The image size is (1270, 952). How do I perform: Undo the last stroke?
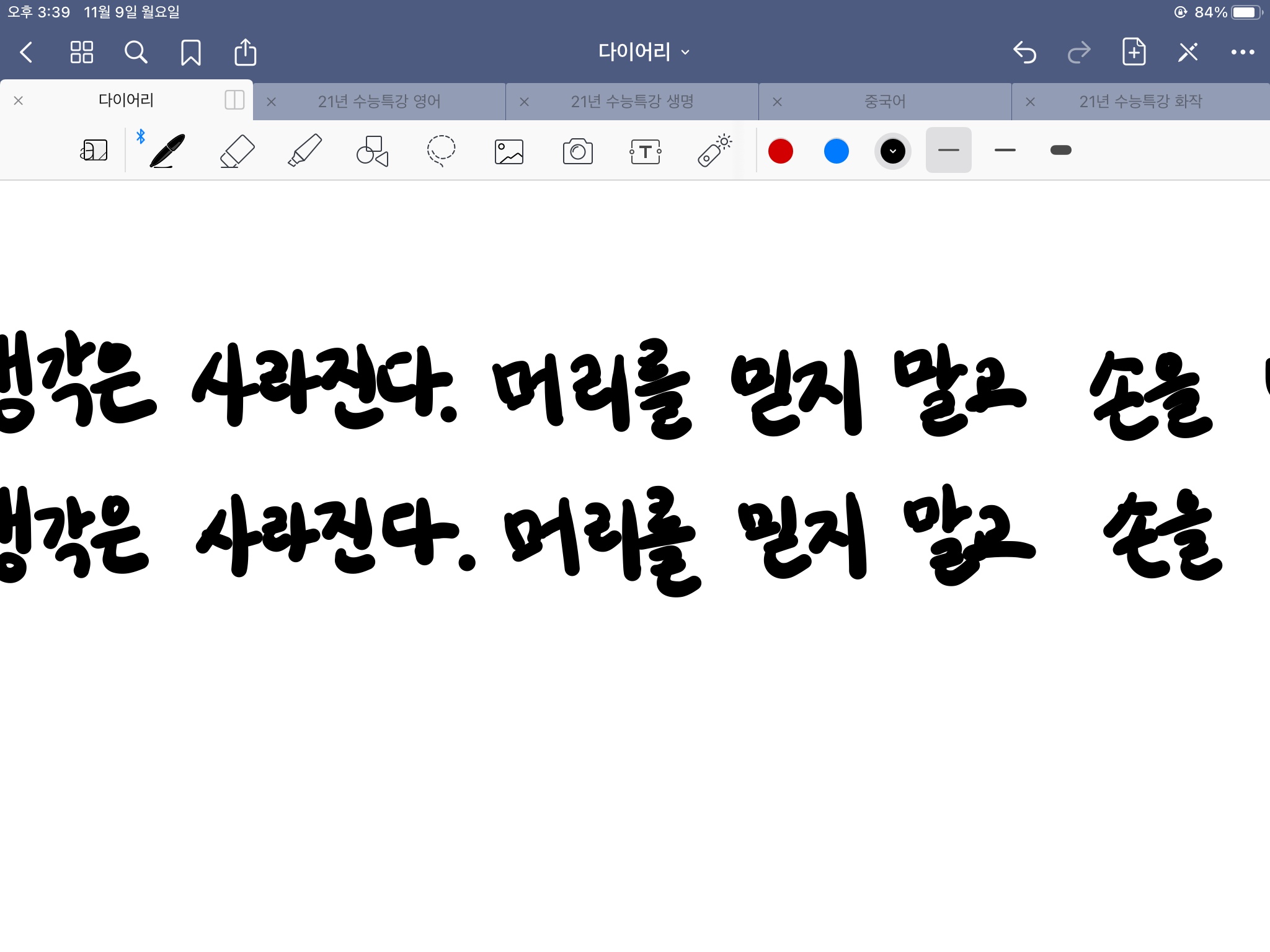1024,52
